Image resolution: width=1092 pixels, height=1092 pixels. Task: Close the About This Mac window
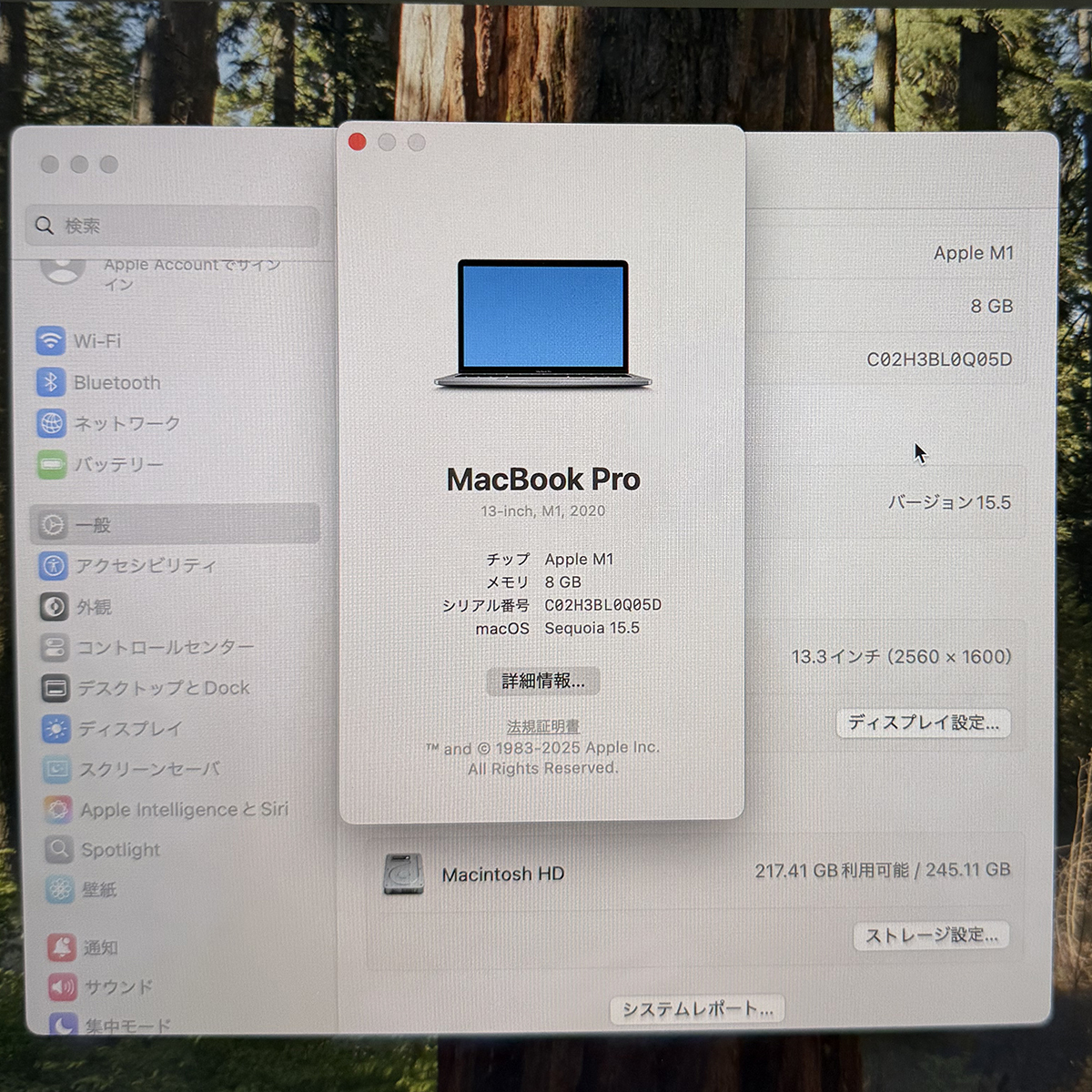358,142
